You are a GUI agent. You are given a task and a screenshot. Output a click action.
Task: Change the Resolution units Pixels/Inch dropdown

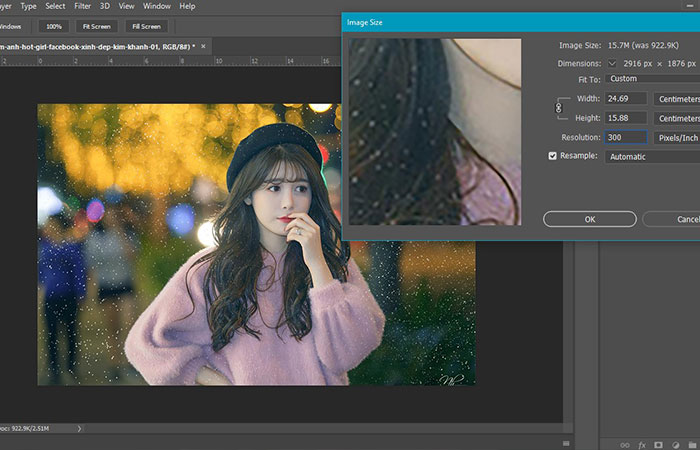(x=677, y=137)
